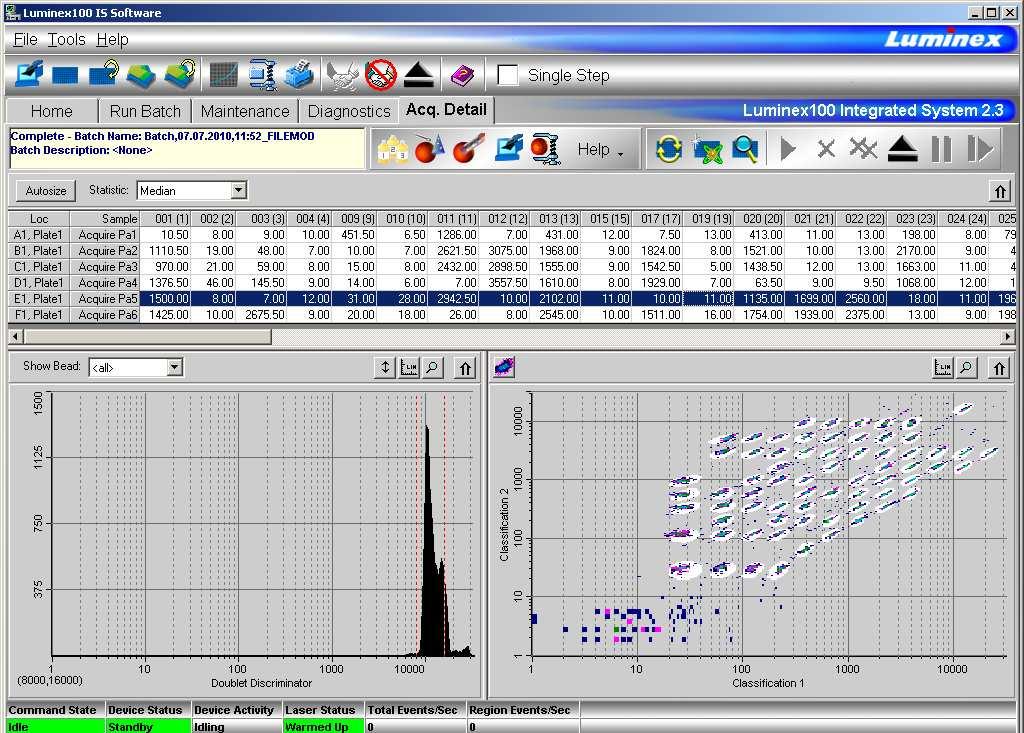Open the Help menu in the menu bar
The image size is (1024, 733).
click(112, 40)
